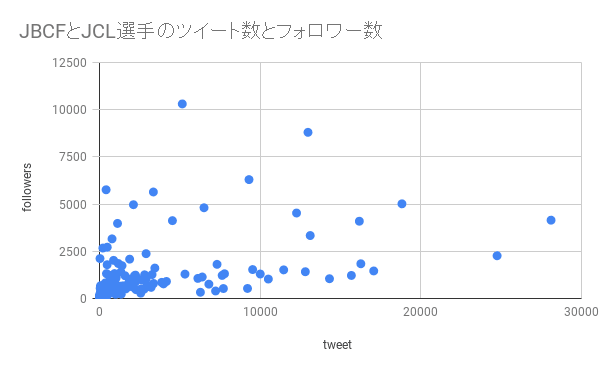The height and width of the screenshot is (371, 600).
Task: Click the 10000 x-axis label
Action: (x=260, y=312)
